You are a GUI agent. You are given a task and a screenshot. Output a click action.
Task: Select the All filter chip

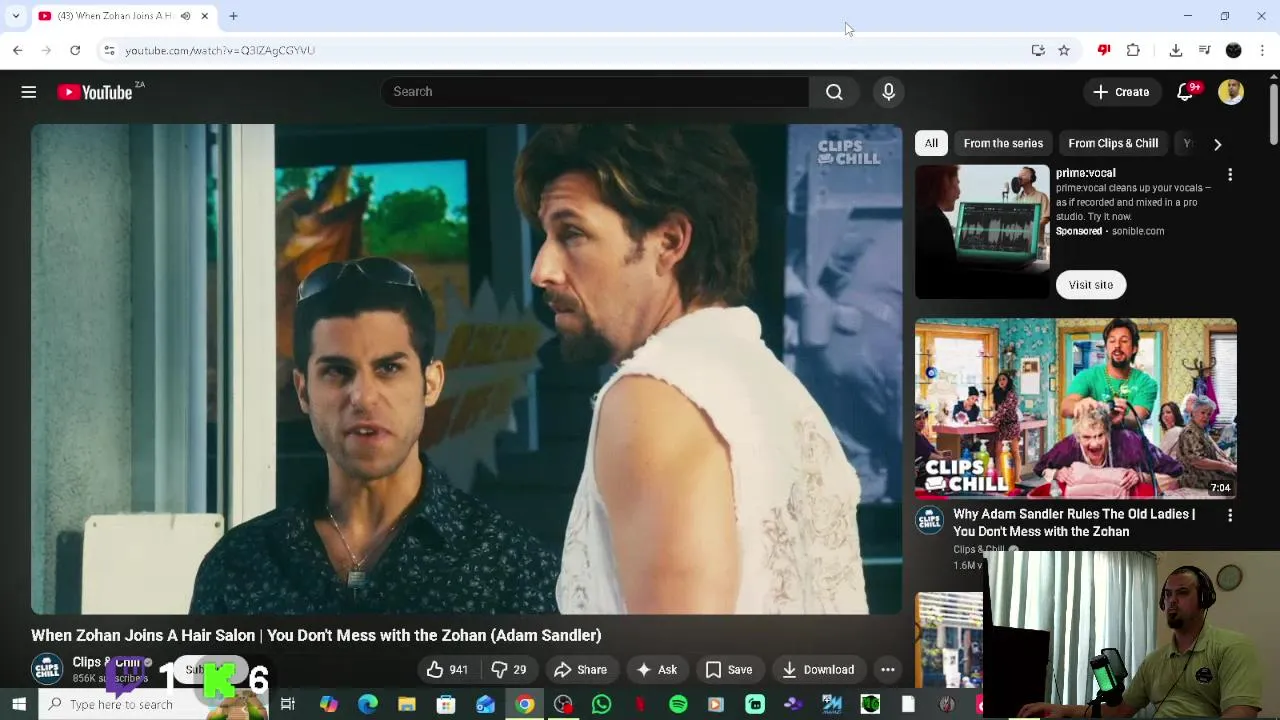tap(931, 143)
